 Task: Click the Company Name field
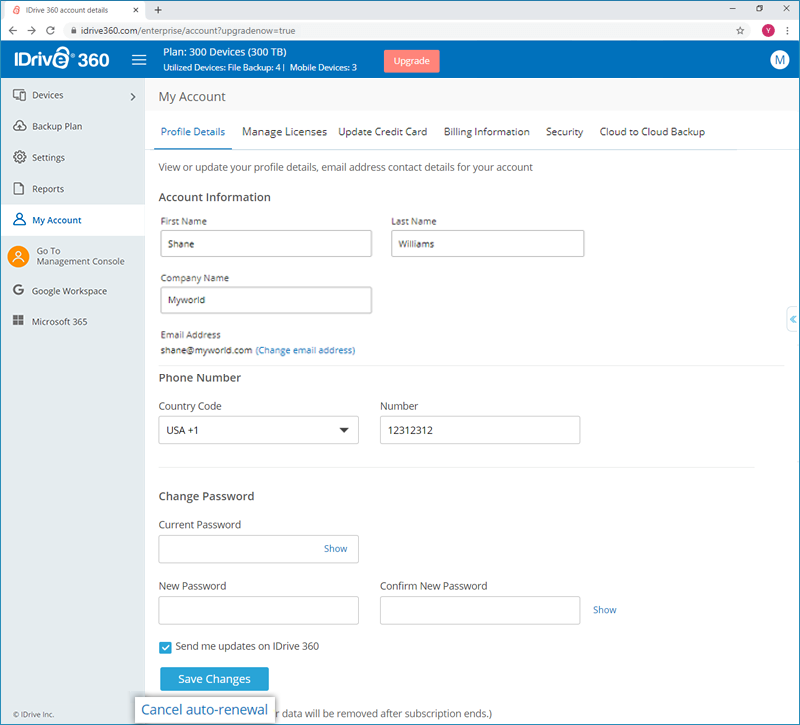coord(266,300)
